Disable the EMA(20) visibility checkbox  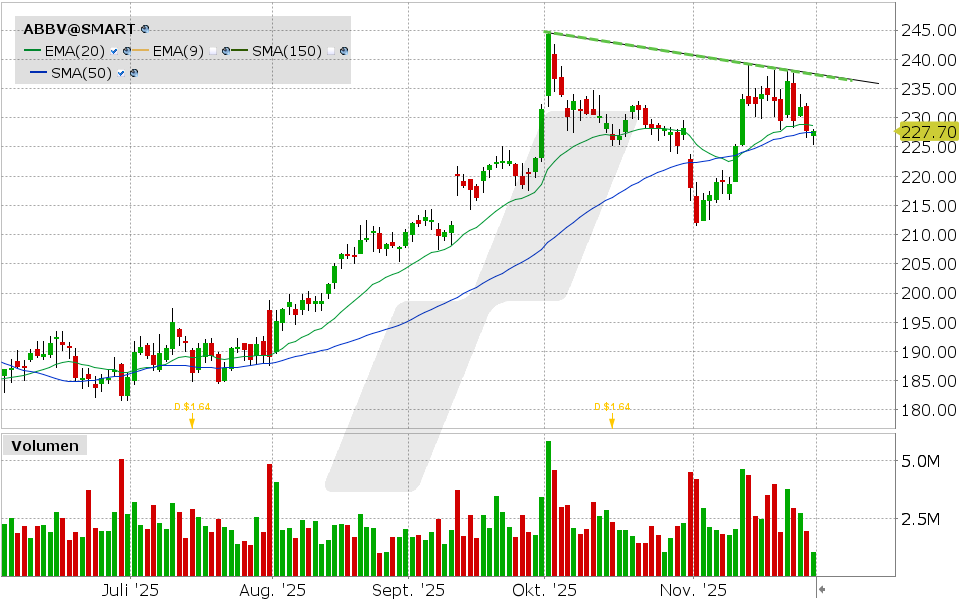(x=113, y=51)
